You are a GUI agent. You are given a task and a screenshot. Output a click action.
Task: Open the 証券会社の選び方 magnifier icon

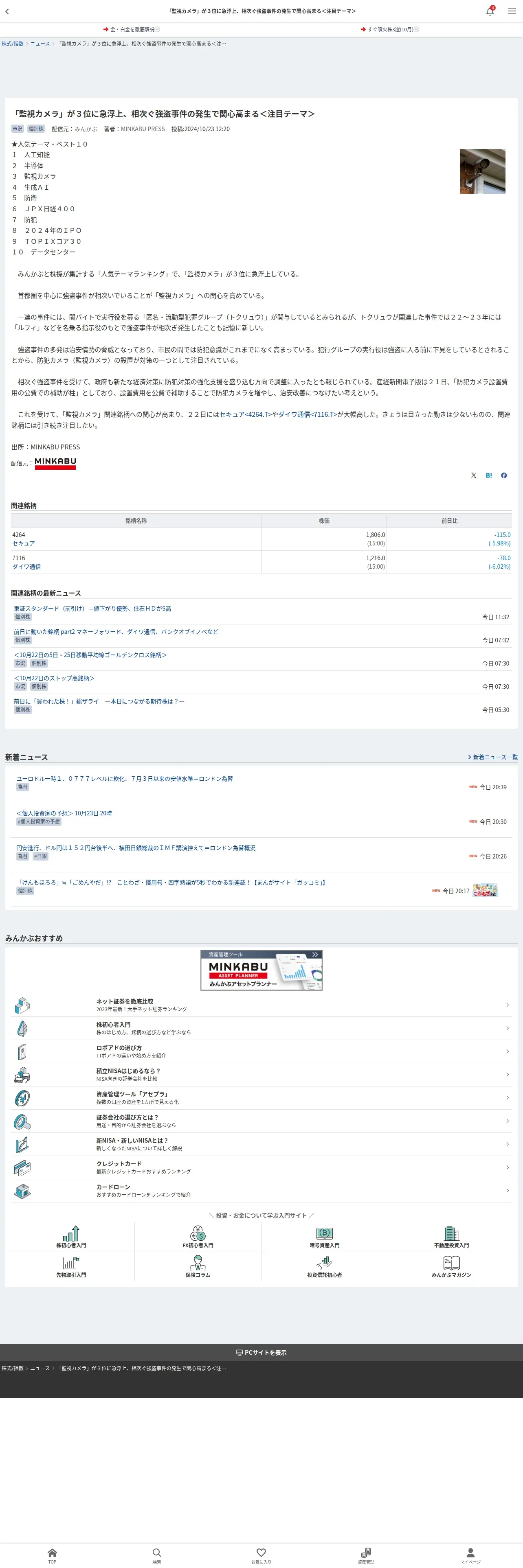(22, 1121)
